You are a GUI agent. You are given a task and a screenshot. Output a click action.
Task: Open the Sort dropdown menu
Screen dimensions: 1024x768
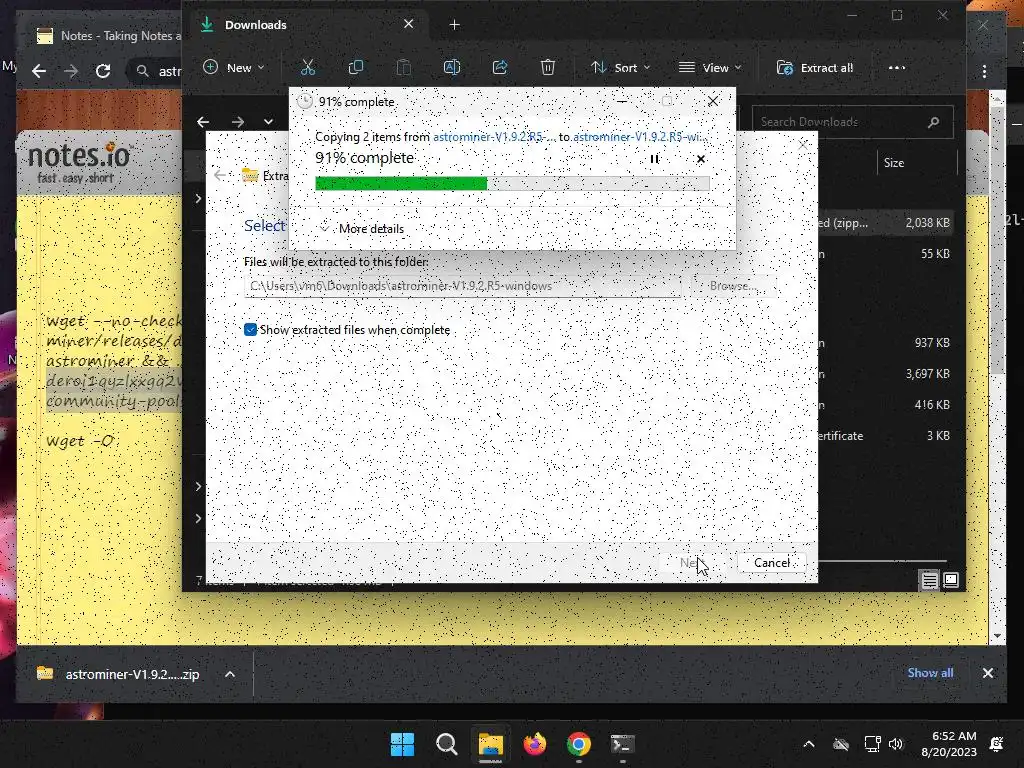click(620, 68)
